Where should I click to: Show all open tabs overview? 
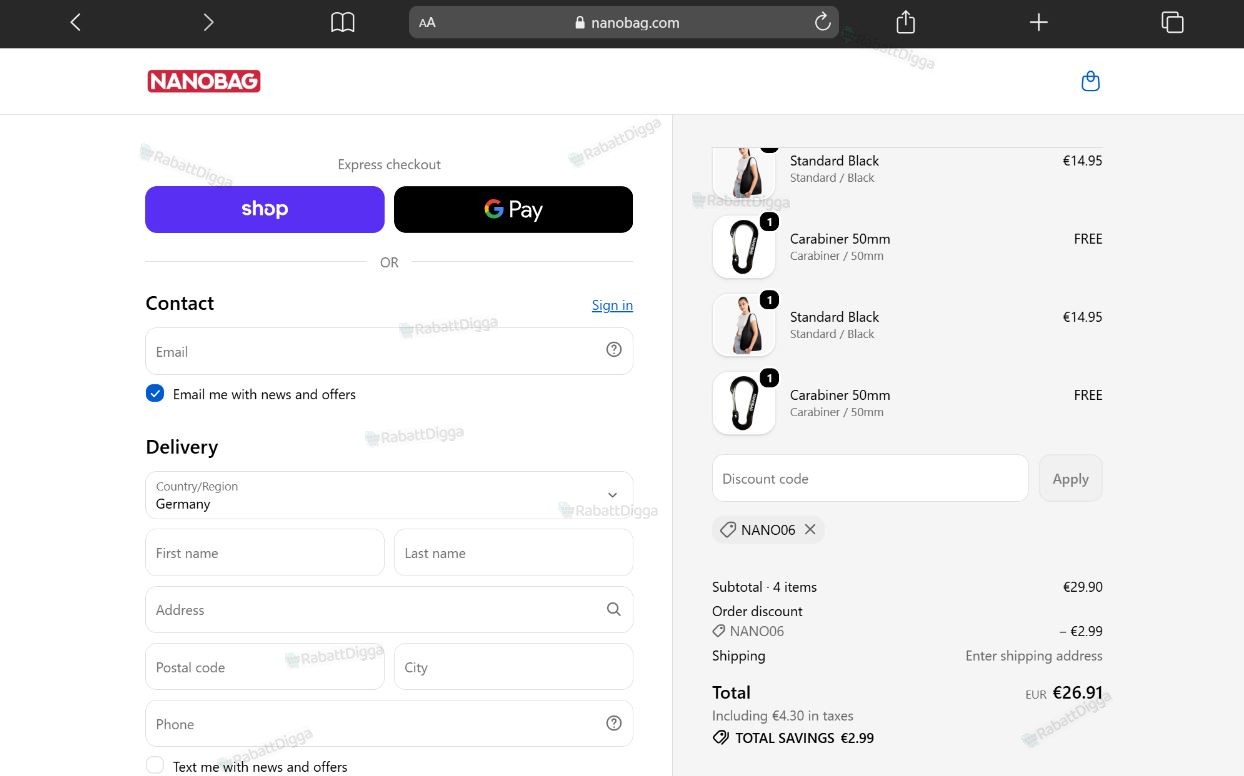1173,22
